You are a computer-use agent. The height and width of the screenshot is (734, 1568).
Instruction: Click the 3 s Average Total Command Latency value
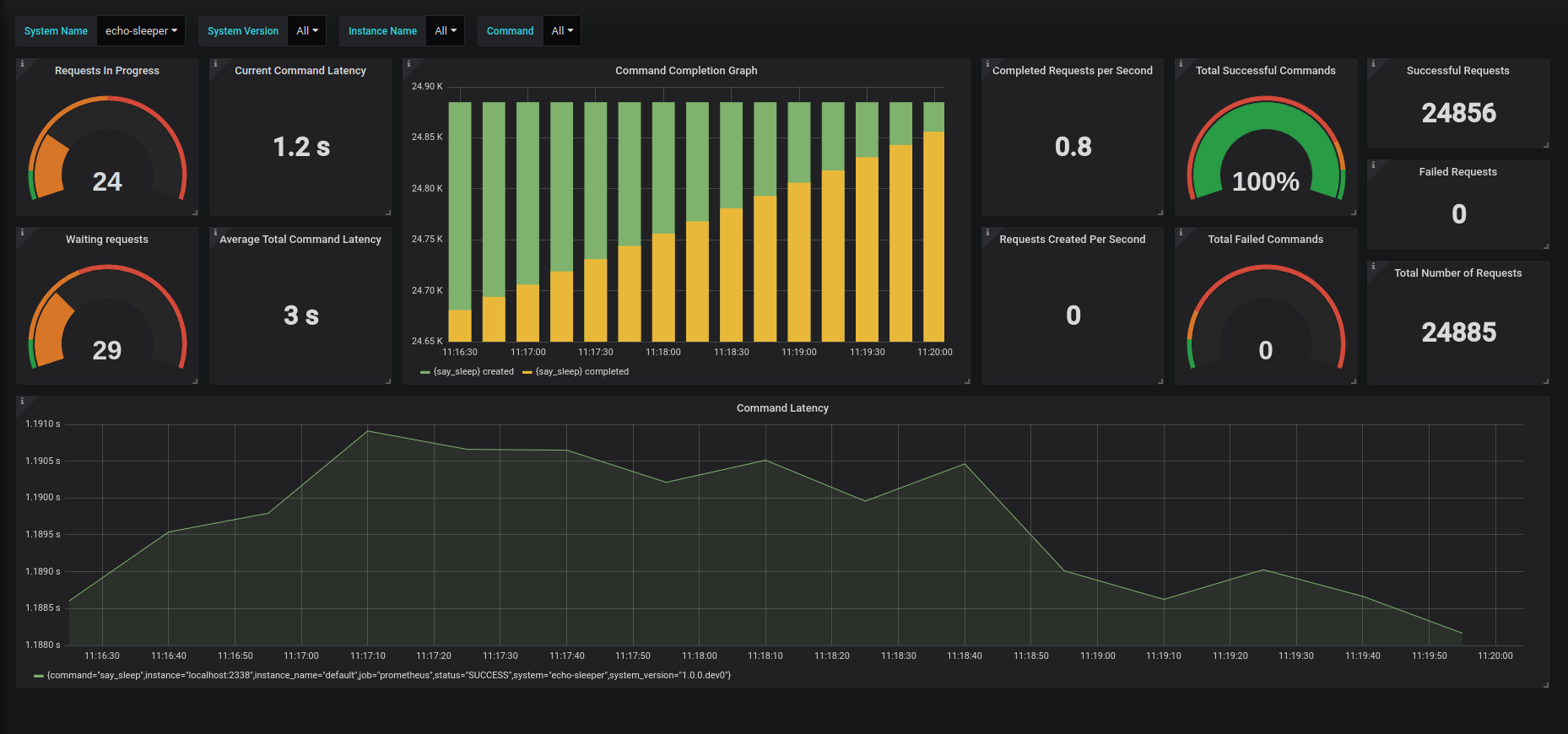click(x=301, y=316)
